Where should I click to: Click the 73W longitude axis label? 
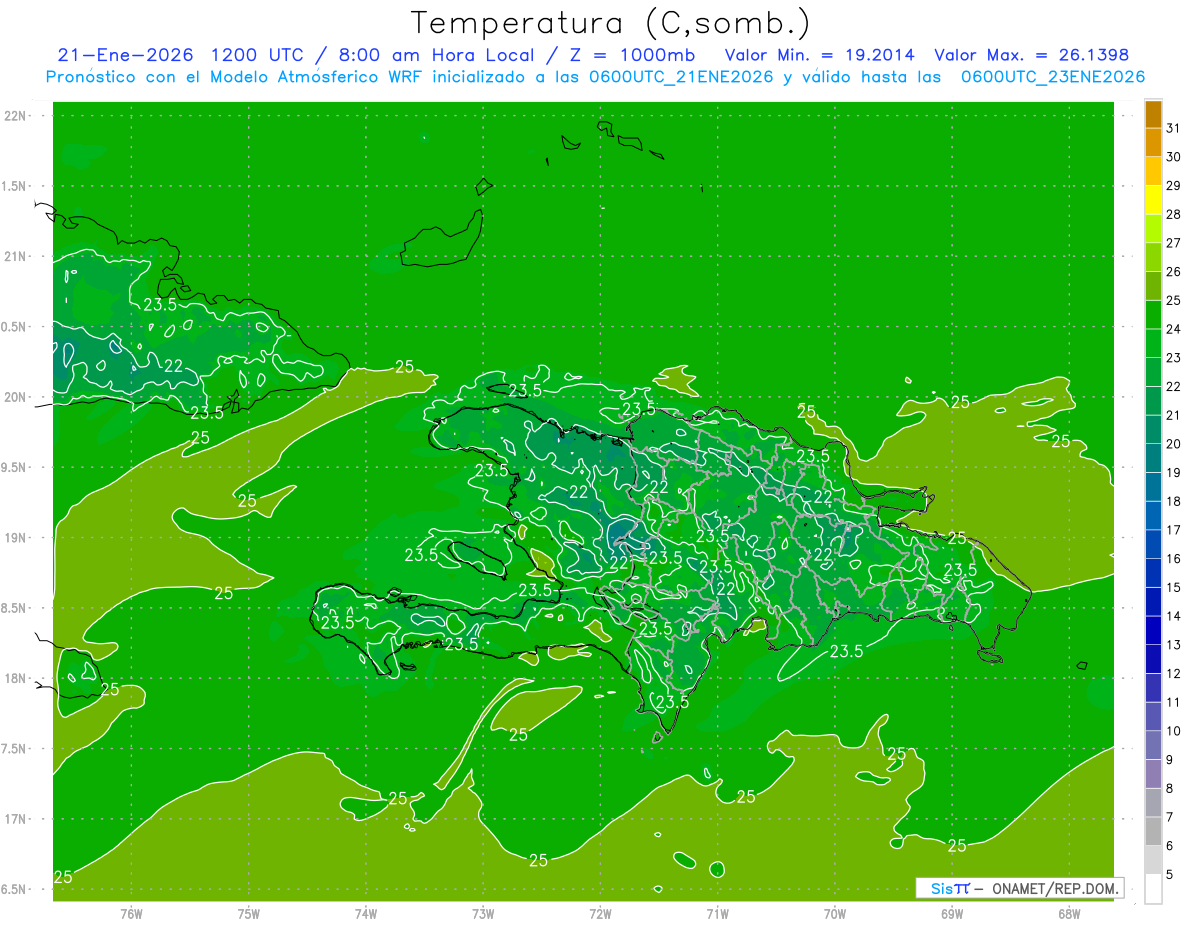[x=483, y=914]
